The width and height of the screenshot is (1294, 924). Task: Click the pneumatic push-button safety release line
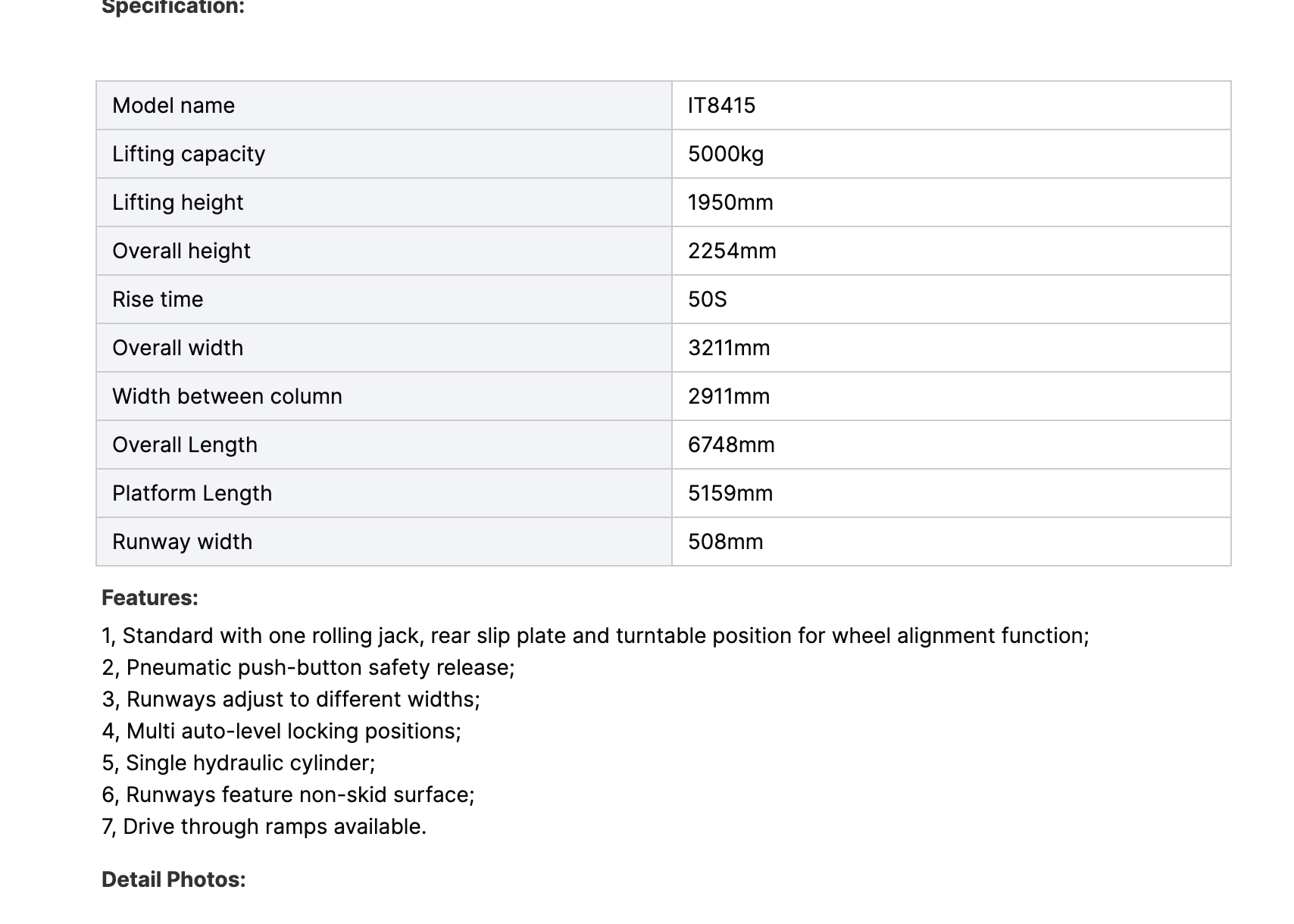(308, 667)
